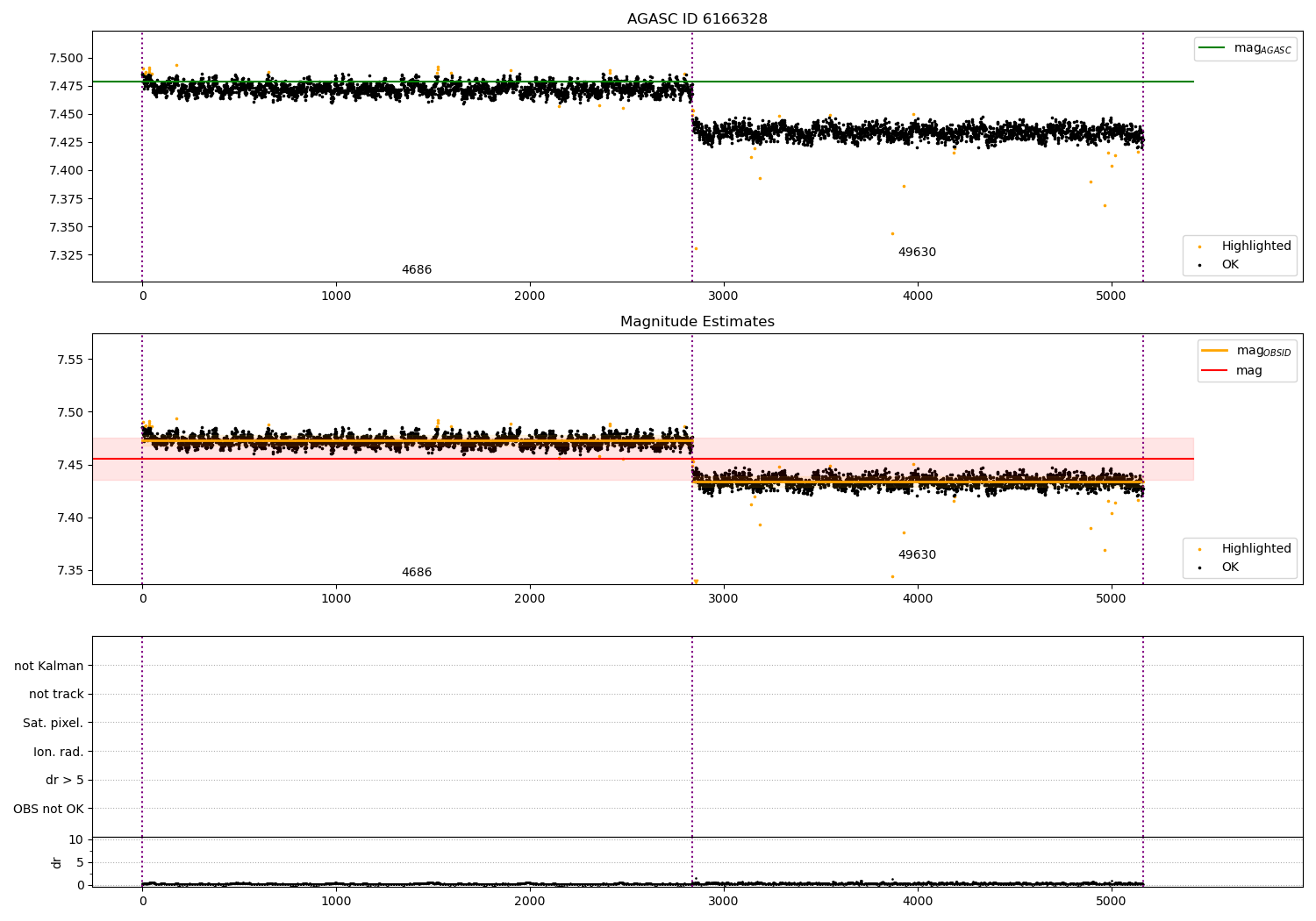Click the 7.500 y-tick in the top plot
1316x921 pixels.
point(66,58)
